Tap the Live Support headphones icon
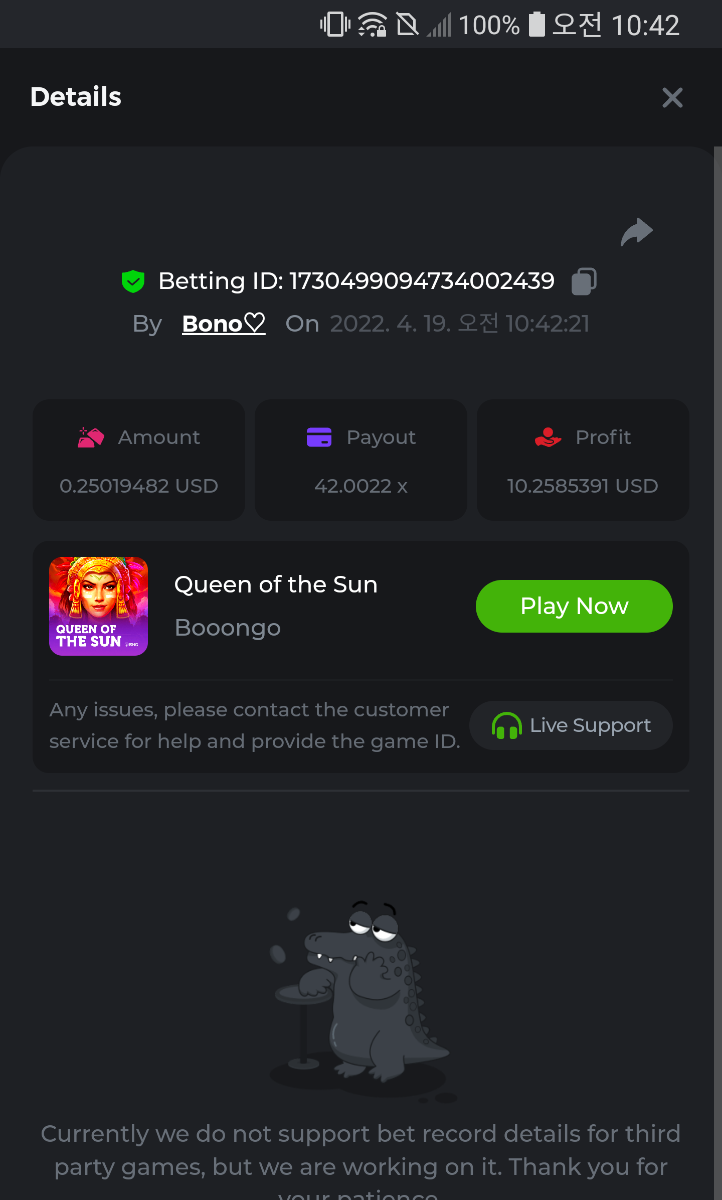 [x=507, y=726]
